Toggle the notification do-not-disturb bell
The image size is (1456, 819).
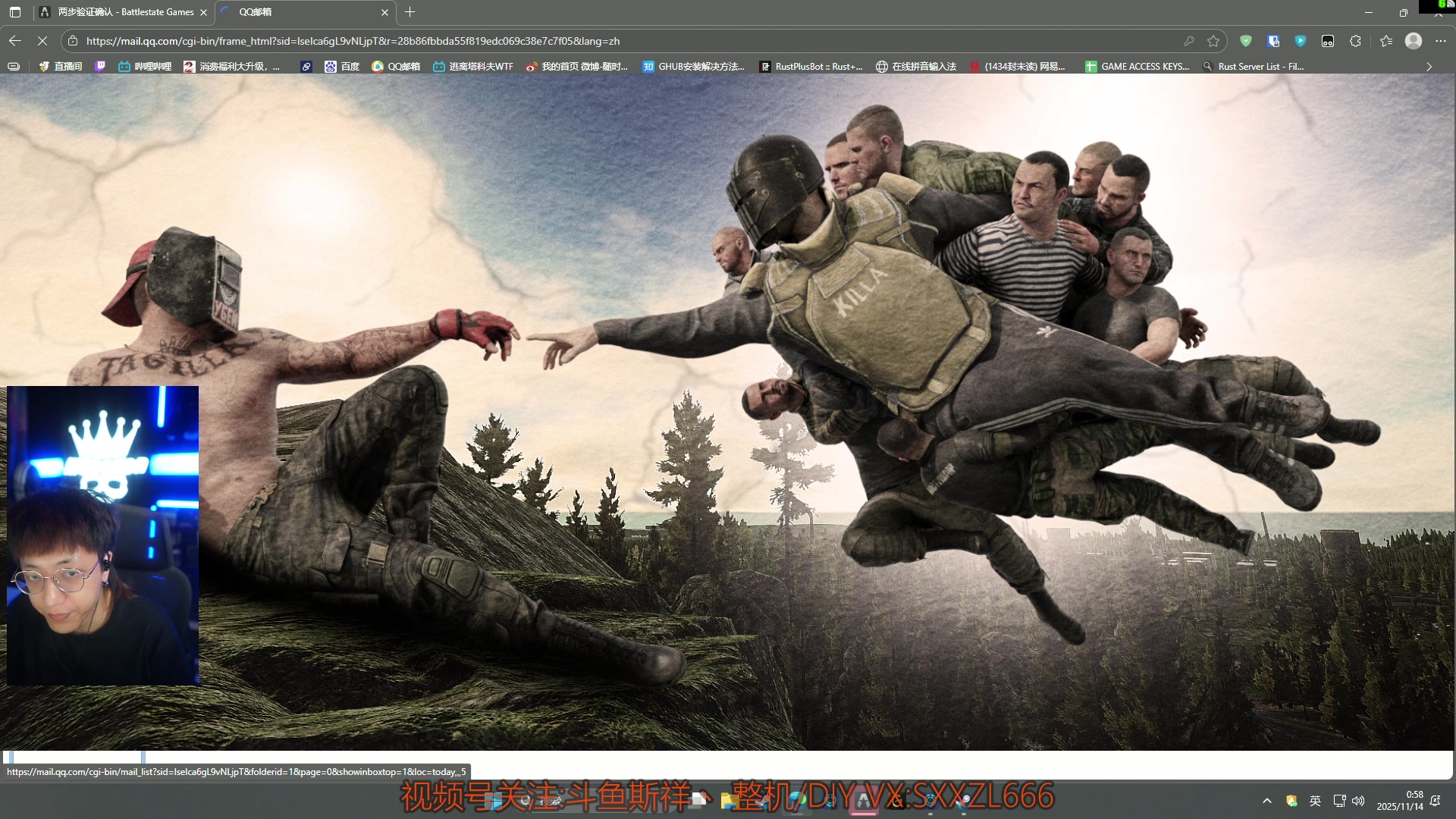click(1436, 801)
